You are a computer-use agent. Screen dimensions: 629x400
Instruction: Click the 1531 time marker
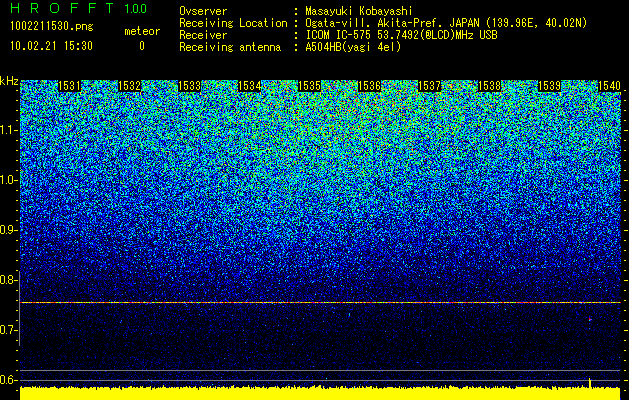(x=69, y=86)
